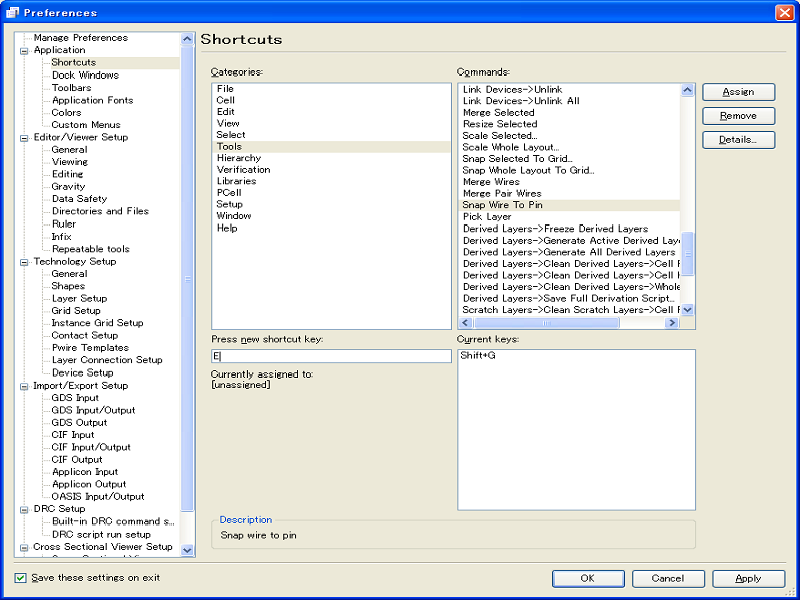The width and height of the screenshot is (800, 600).
Task: Toggle Save these settings on exit
Action: (21, 578)
